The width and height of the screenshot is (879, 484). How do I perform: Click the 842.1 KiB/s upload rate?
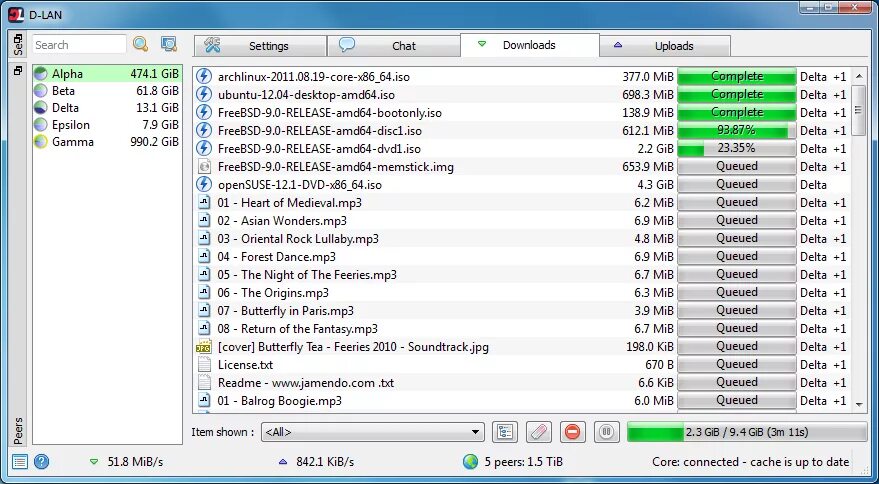pyautogui.click(x=323, y=462)
